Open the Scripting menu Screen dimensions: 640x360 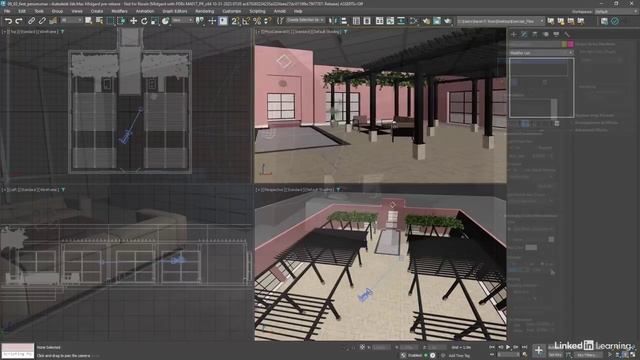click(257, 11)
